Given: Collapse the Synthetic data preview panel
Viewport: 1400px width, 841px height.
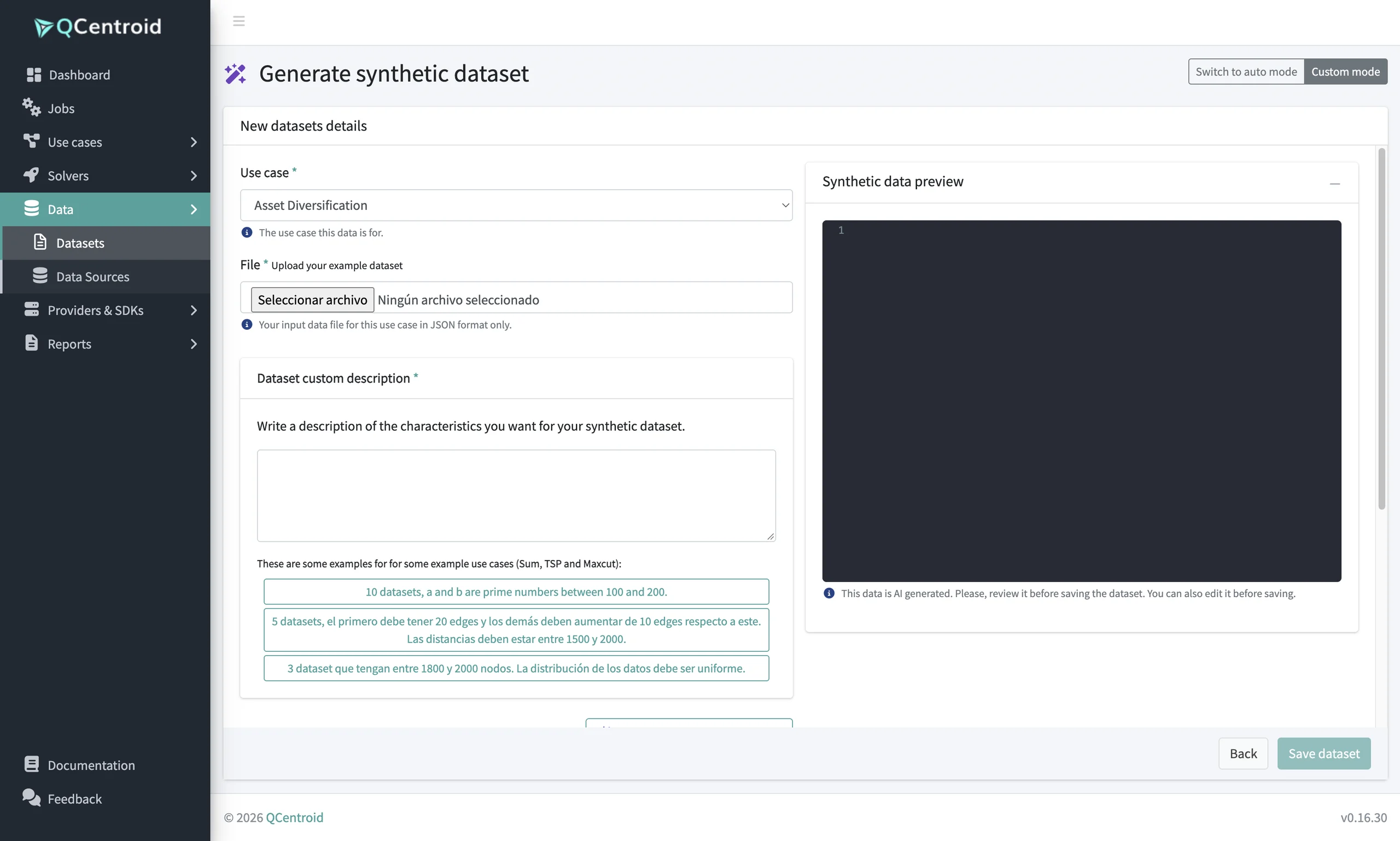Looking at the screenshot, I should (1334, 183).
